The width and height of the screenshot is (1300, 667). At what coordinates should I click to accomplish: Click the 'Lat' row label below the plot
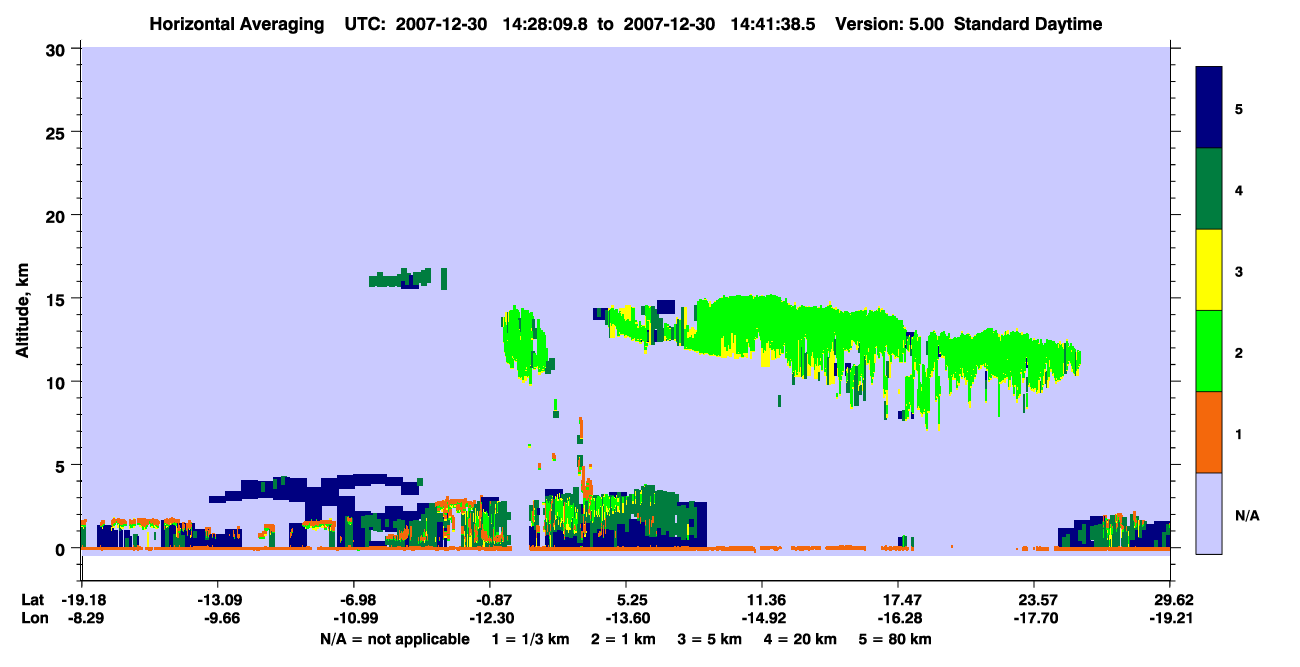point(32,600)
